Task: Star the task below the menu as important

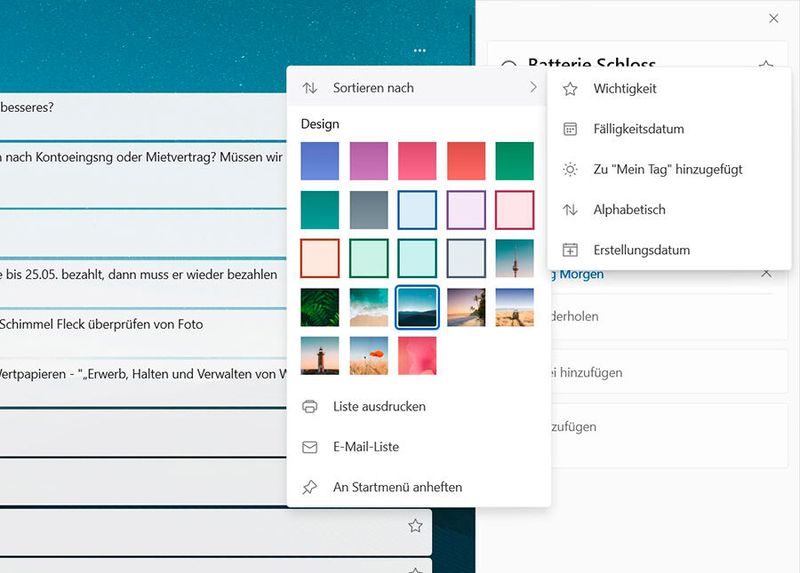Action: point(415,526)
